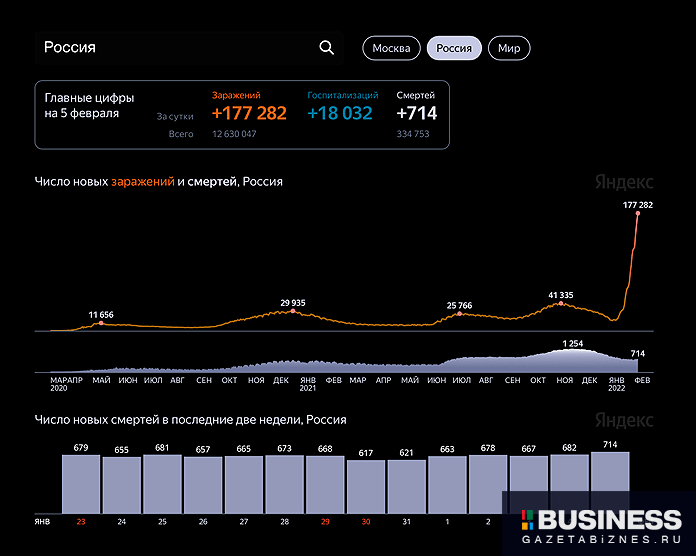Click the Заражений +177 282 figure
Viewport: 696px width, 556px height.
pos(249,113)
